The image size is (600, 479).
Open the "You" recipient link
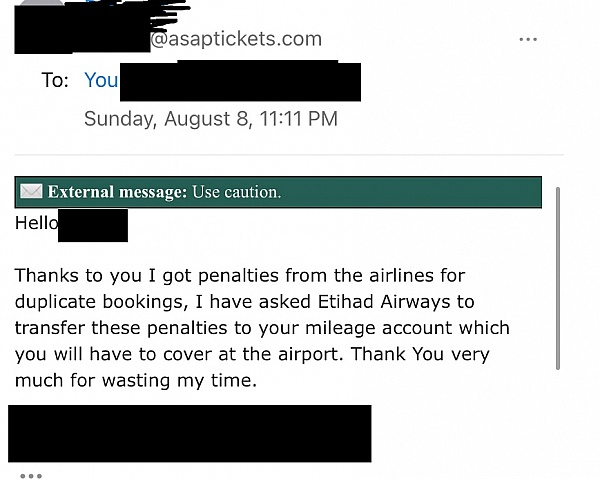100,80
